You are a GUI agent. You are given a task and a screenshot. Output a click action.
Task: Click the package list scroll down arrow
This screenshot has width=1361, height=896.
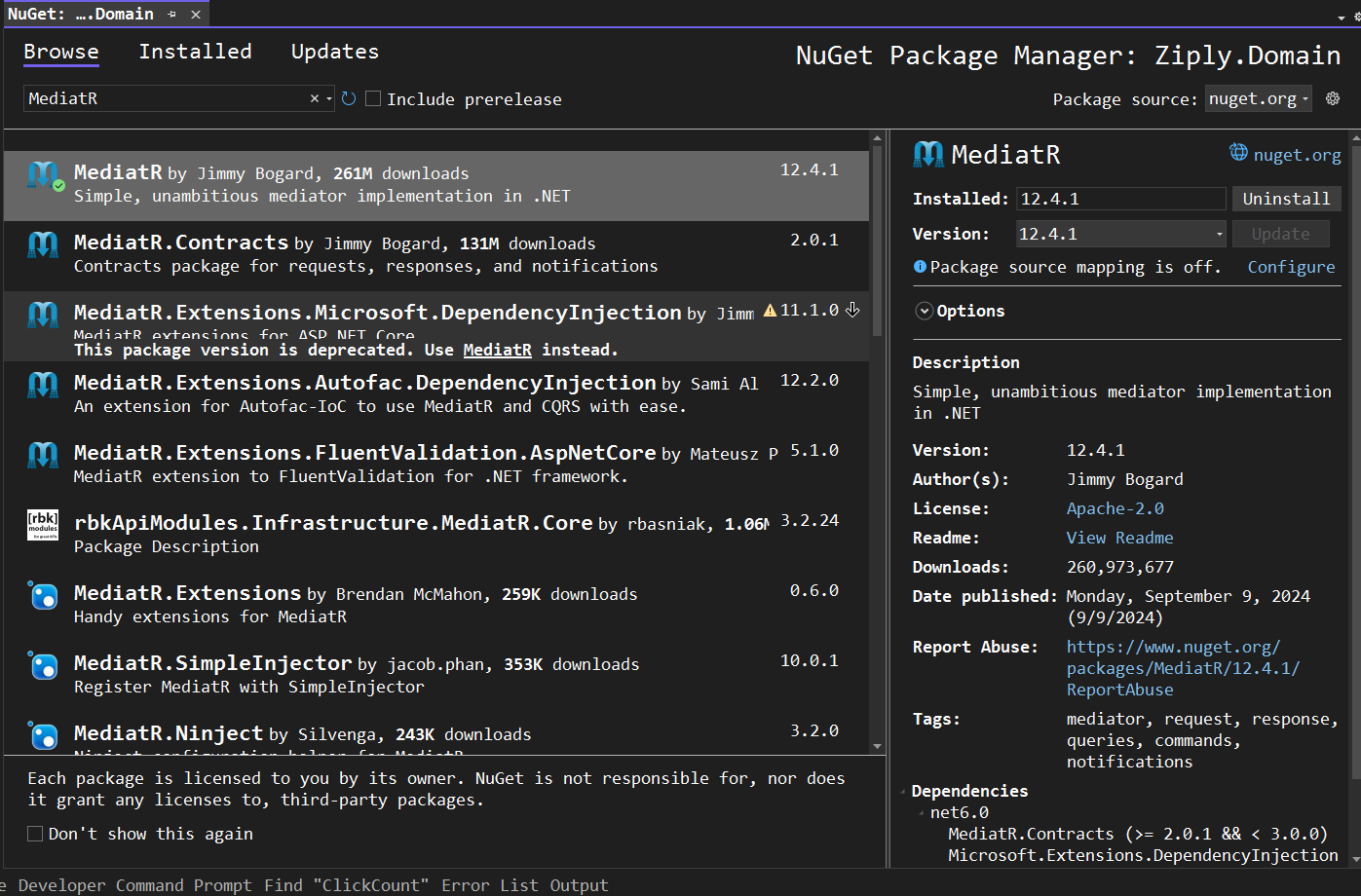click(878, 747)
